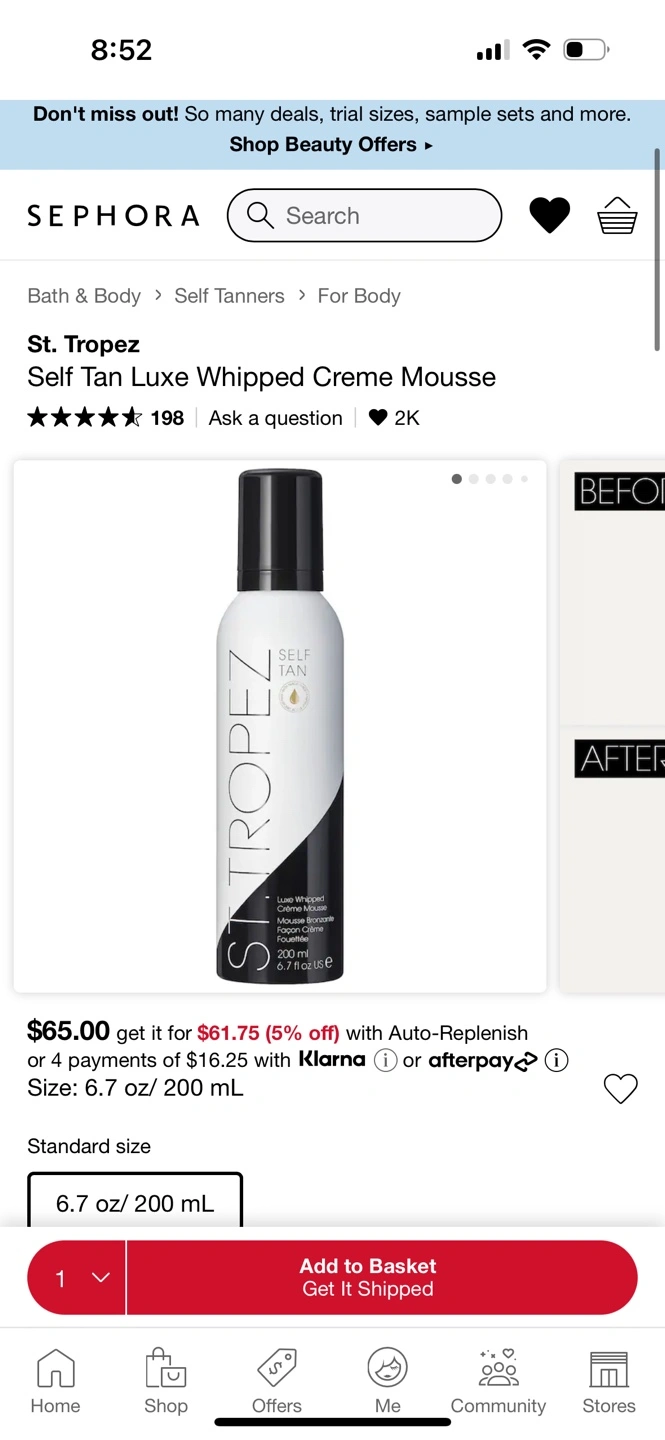Open the Stores tab icon

coord(608,1369)
